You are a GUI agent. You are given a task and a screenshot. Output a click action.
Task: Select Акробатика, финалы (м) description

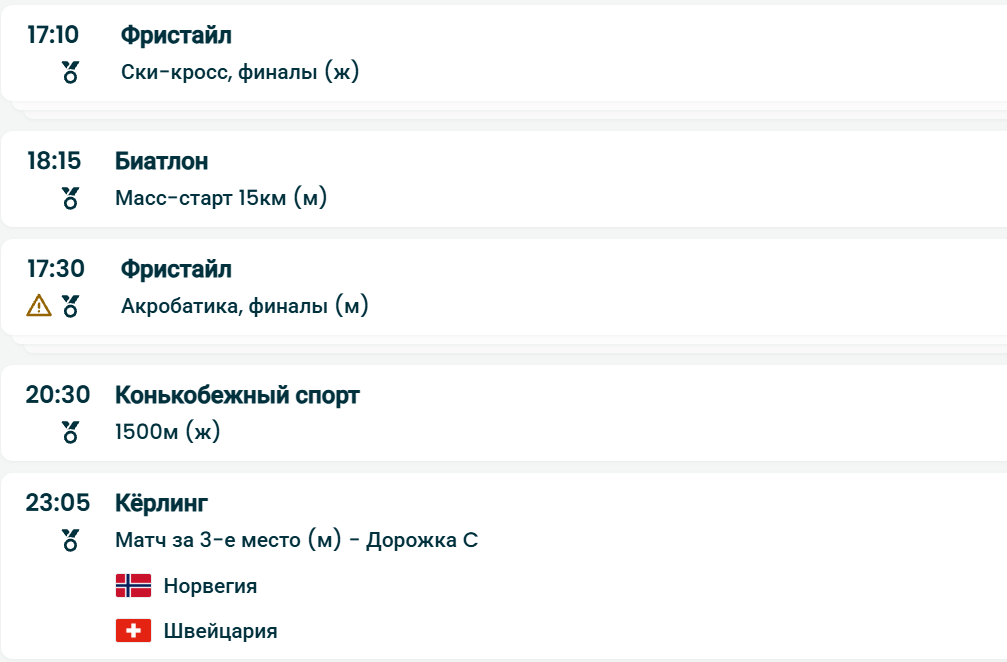245,306
